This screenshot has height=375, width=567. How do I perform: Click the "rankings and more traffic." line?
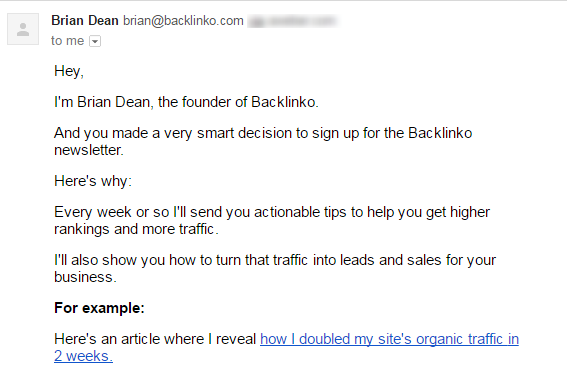136,229
